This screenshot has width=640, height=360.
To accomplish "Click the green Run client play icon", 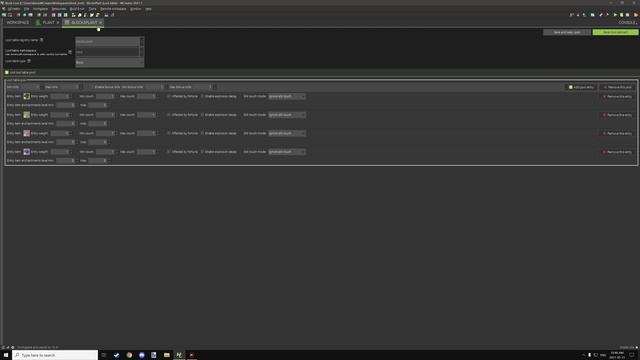I will click(616, 15).
